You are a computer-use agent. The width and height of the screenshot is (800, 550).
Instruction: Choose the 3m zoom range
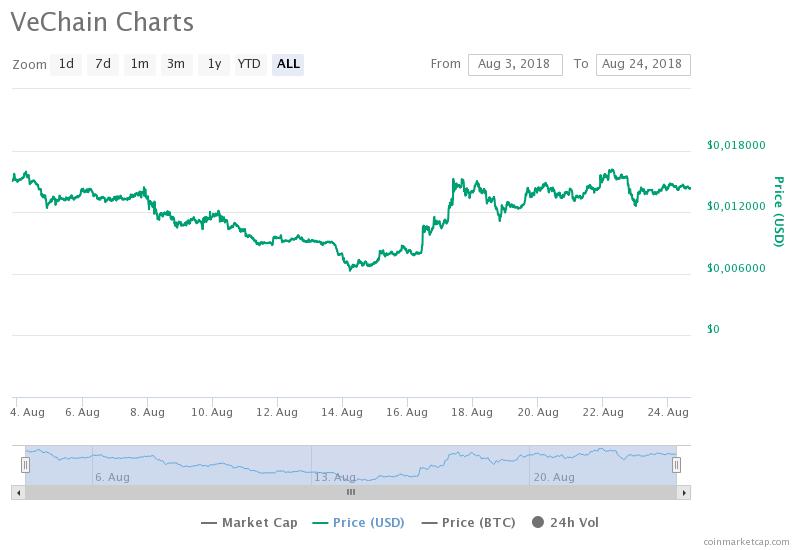pos(177,64)
